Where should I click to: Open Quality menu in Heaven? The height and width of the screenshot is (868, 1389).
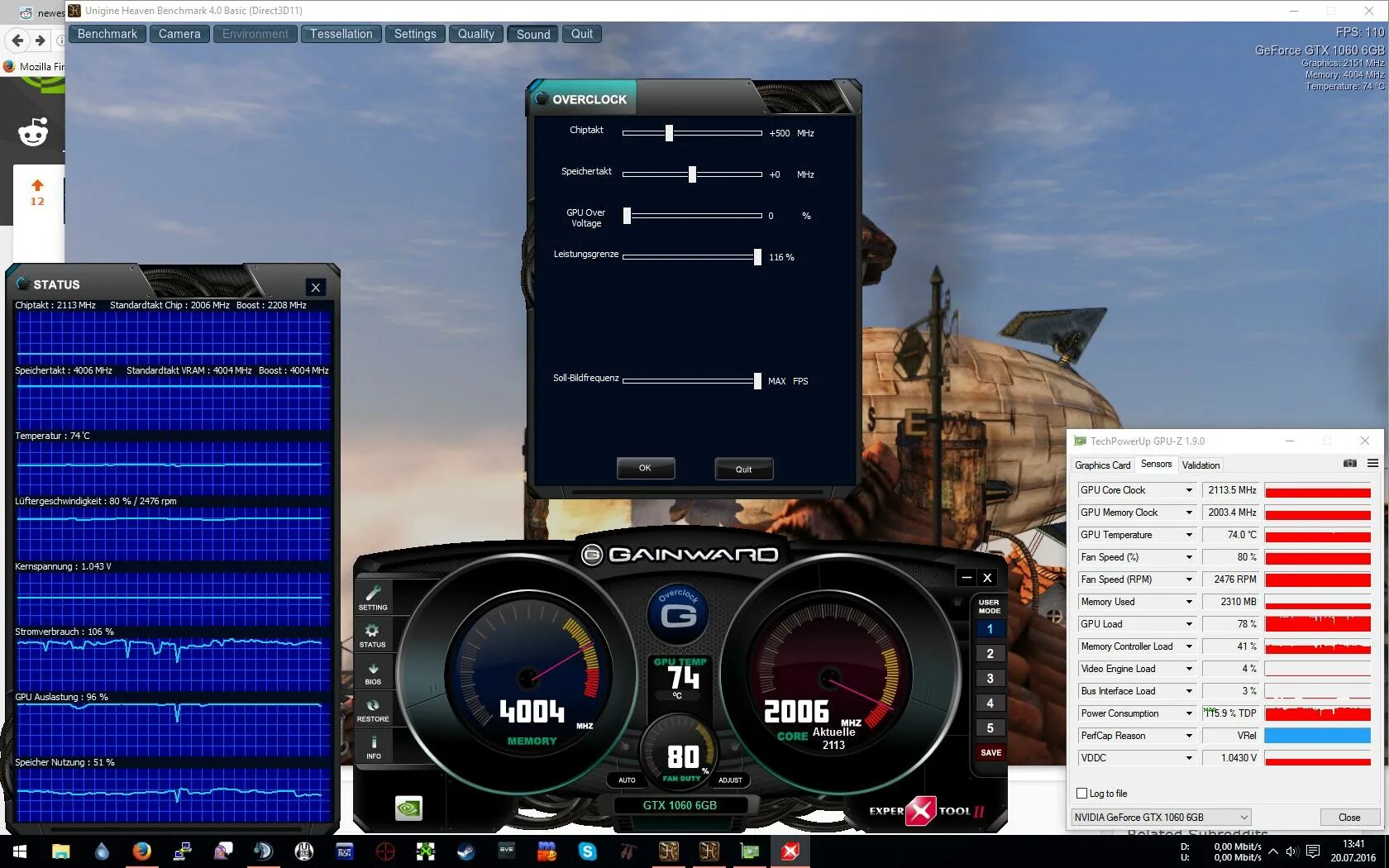476,34
